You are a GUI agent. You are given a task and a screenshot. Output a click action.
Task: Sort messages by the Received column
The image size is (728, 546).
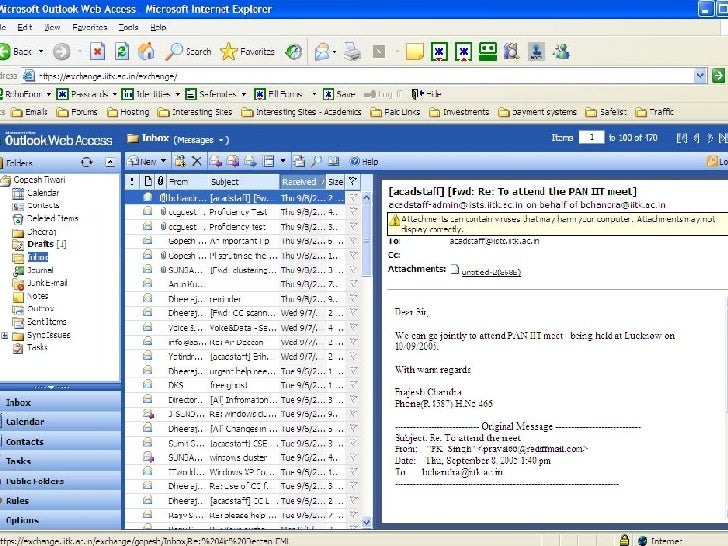click(x=303, y=182)
